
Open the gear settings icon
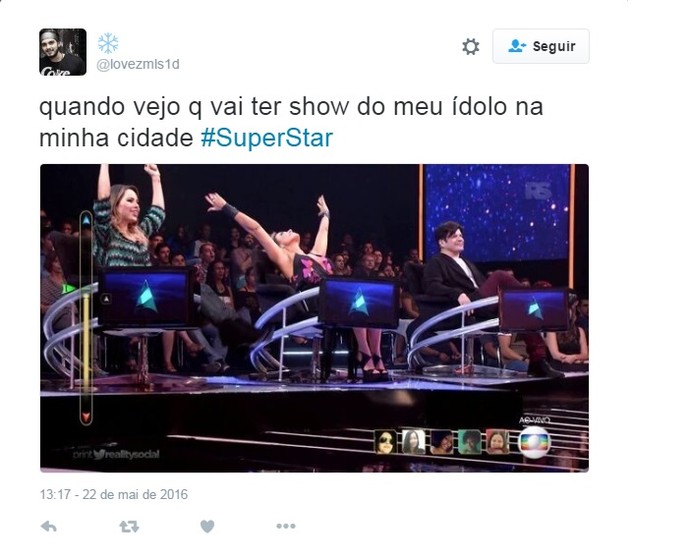click(470, 46)
